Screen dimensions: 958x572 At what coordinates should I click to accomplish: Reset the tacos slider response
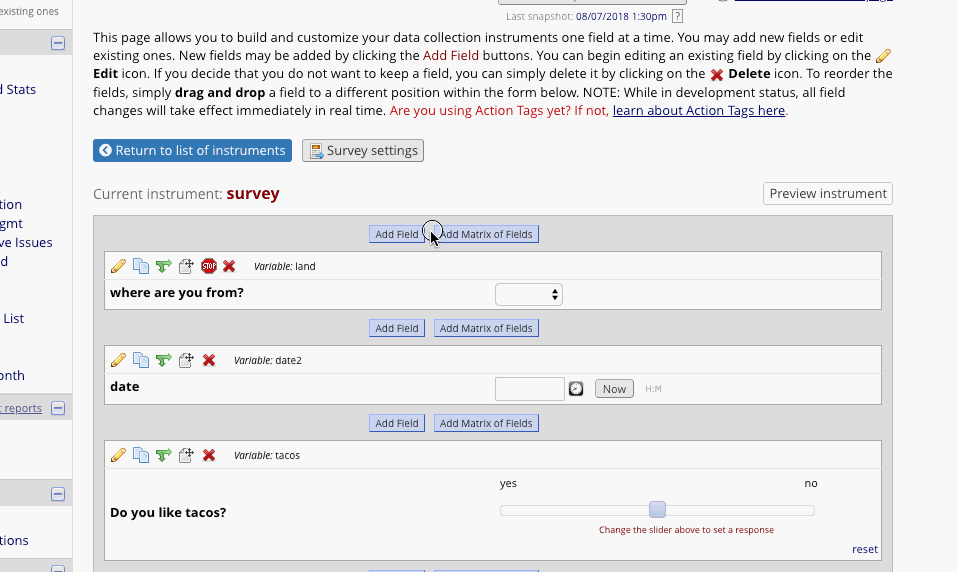tap(865, 549)
